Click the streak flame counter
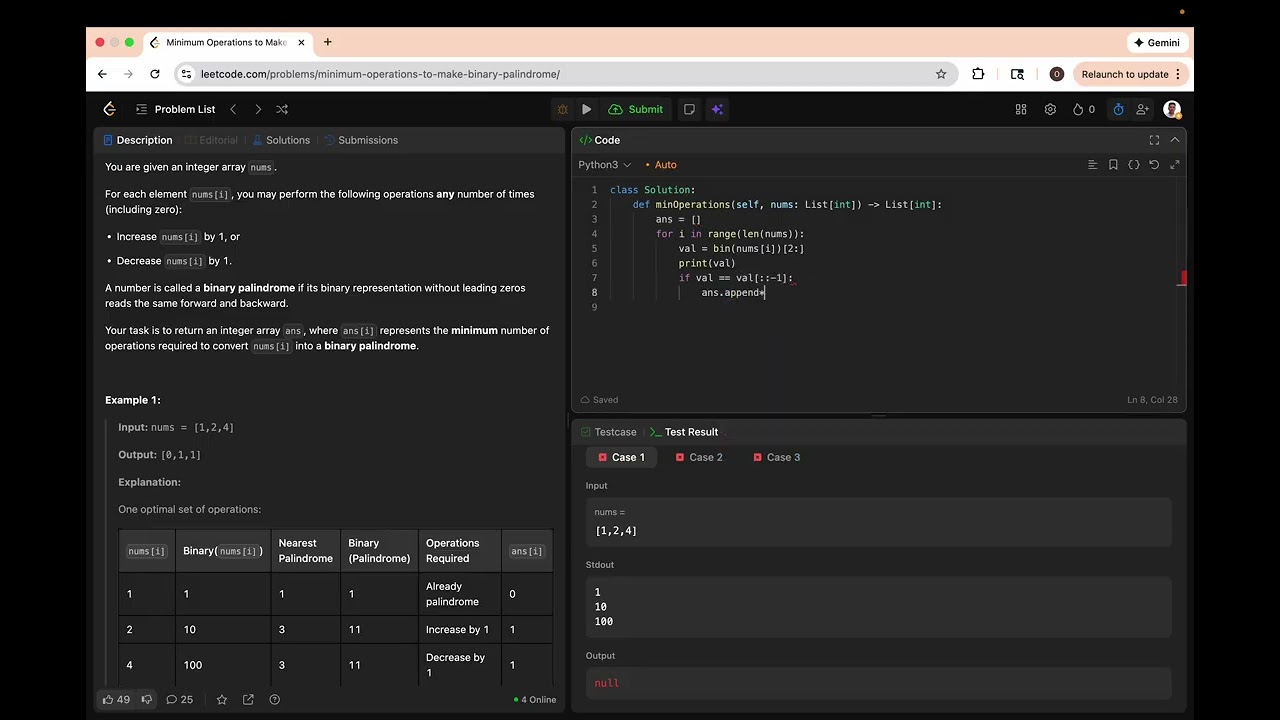 click(x=1084, y=109)
